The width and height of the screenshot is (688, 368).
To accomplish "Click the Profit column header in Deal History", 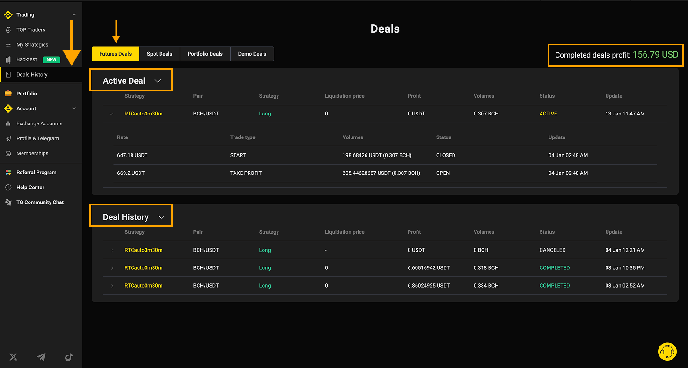I will click(x=414, y=232).
